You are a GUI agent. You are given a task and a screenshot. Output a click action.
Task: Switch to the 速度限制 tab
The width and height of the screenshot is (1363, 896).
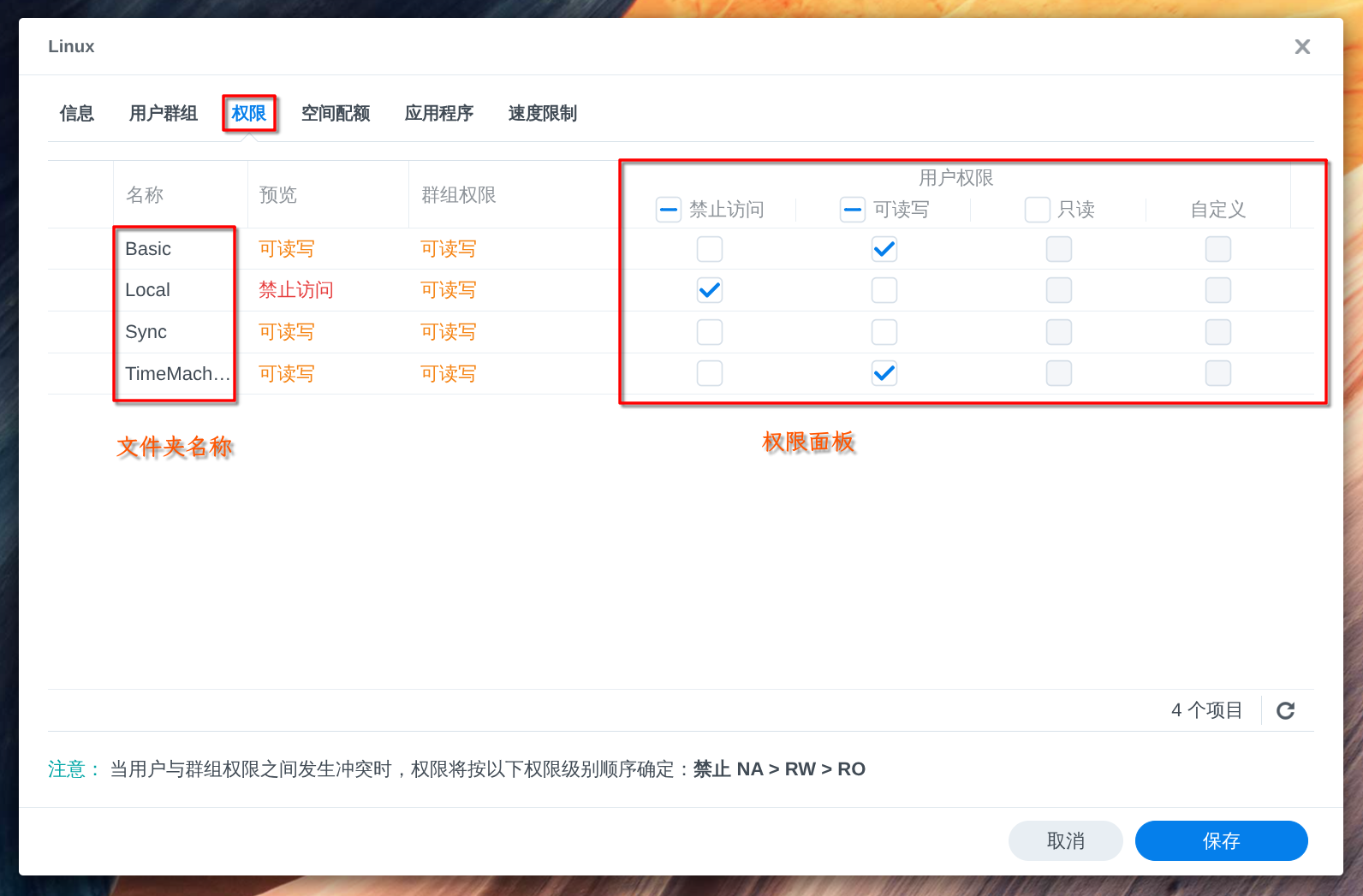click(x=543, y=113)
